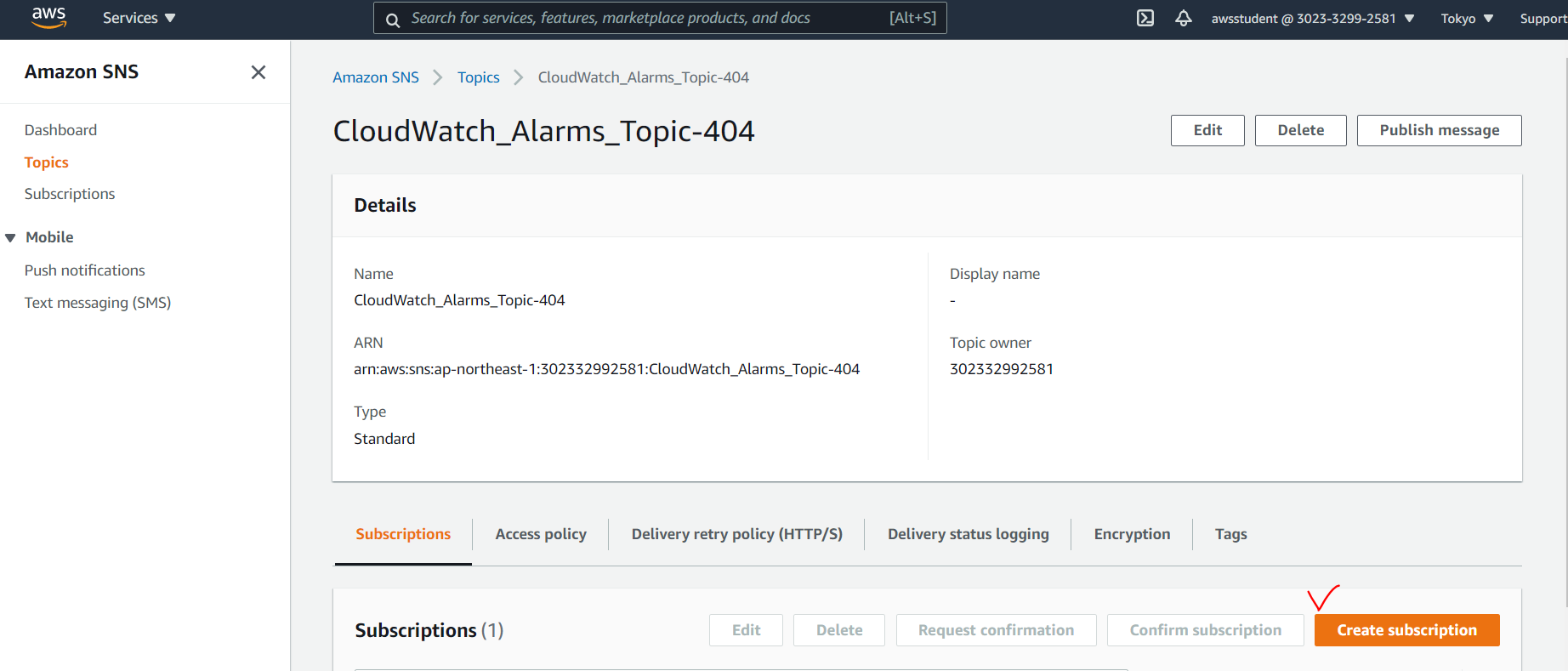Screen dimensions: 1568x671
Task: Open the CloudShell terminal icon
Action: (x=1145, y=18)
